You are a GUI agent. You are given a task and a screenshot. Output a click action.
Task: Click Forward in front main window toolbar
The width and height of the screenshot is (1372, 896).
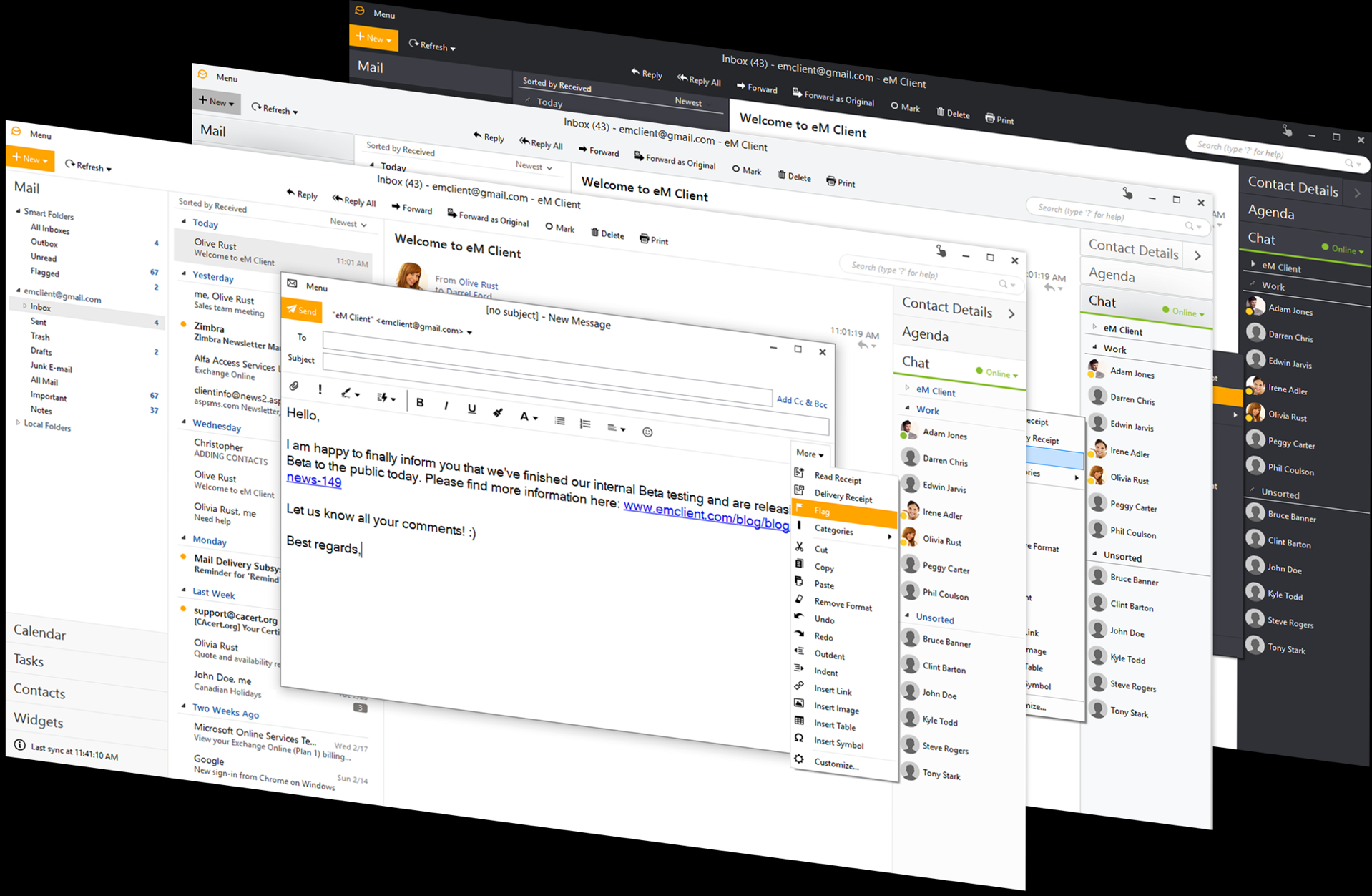(411, 208)
